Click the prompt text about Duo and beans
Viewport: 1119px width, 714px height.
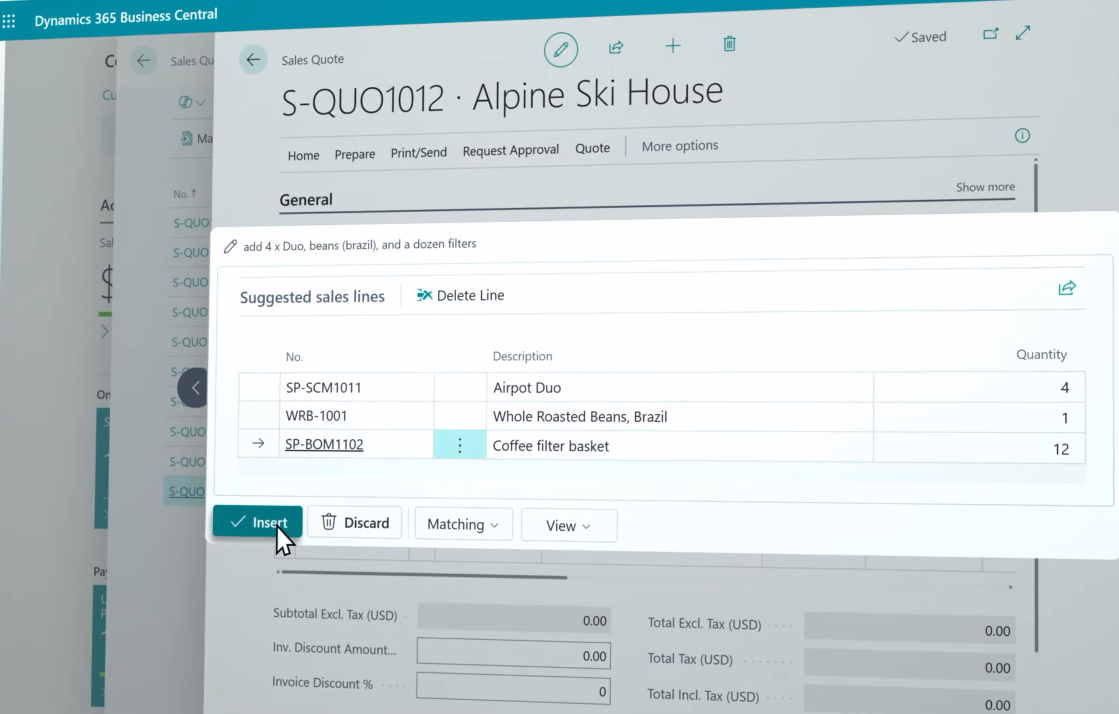coord(360,245)
